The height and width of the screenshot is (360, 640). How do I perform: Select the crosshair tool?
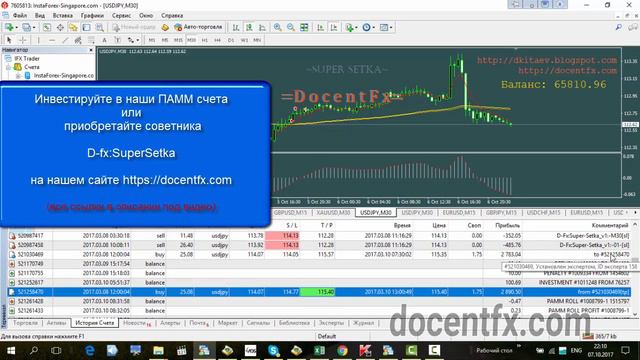[x=23, y=40]
